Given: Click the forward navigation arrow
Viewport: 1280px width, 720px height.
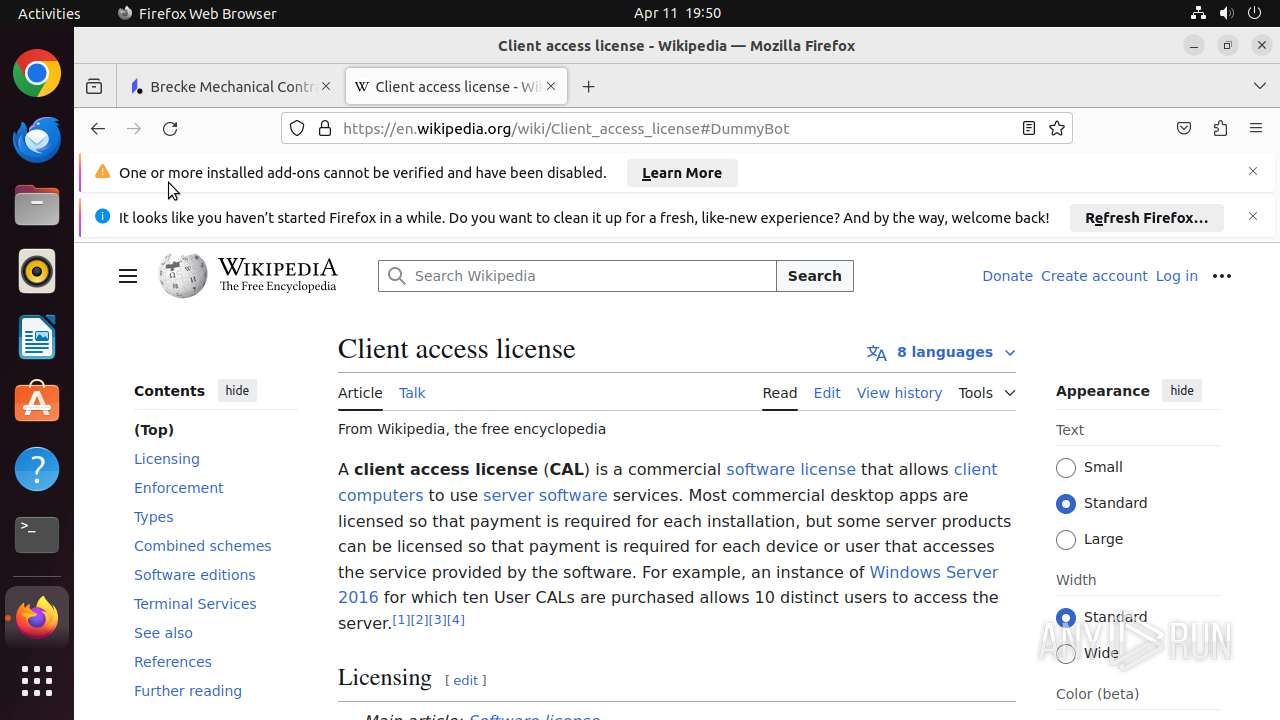Looking at the screenshot, I should pos(134,129).
